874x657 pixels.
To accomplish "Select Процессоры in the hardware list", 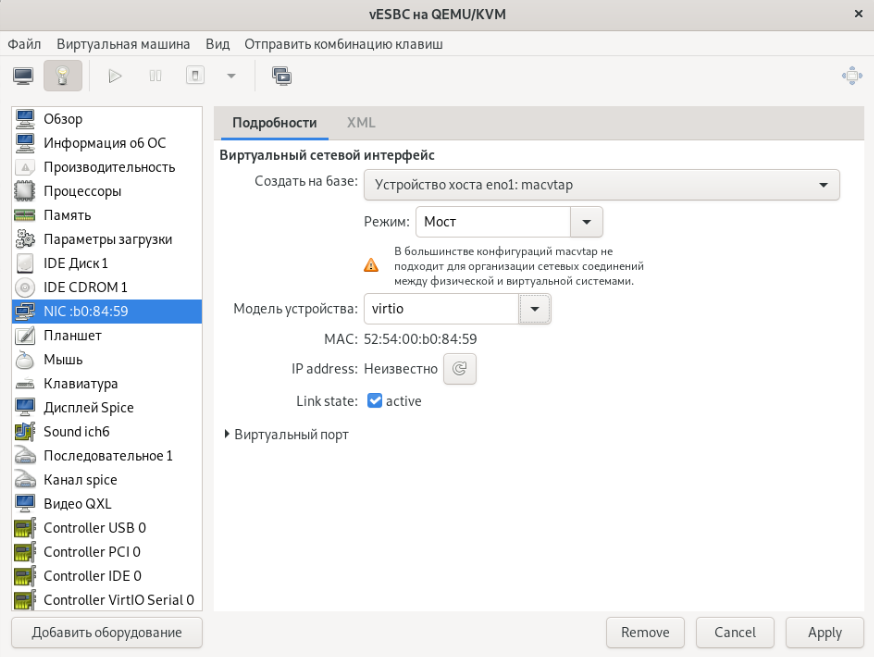I will tap(82, 191).
